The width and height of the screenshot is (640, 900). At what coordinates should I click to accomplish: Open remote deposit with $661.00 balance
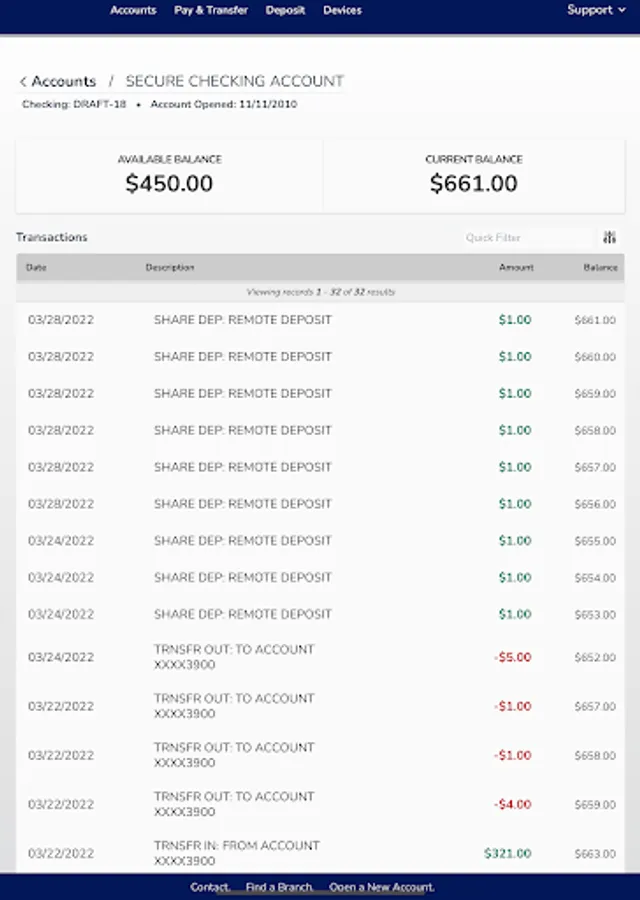pyautogui.click(x=320, y=320)
